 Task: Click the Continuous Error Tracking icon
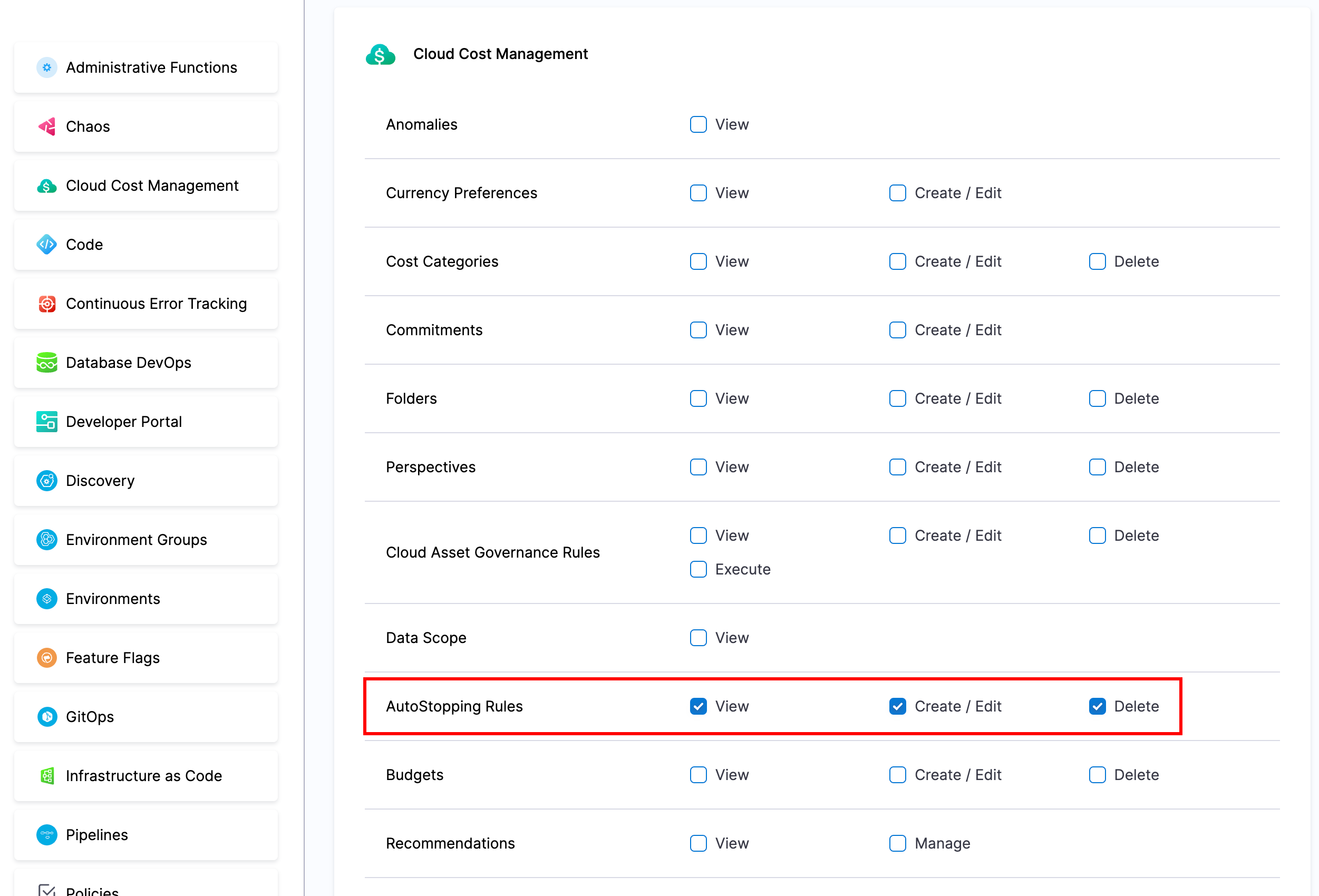(46, 304)
